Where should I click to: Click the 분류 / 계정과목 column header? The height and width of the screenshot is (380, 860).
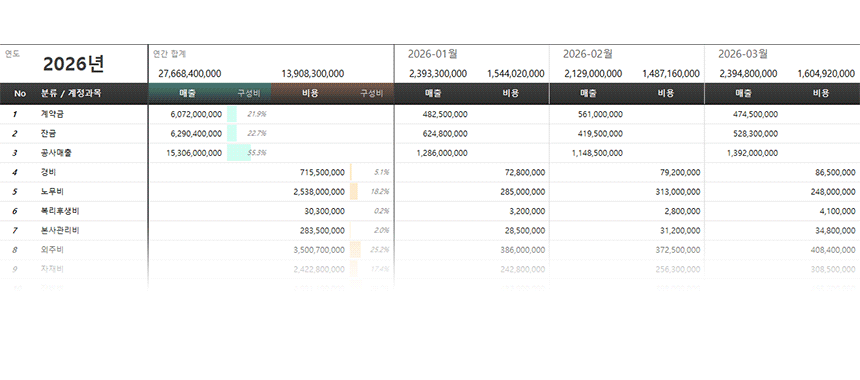(71, 94)
